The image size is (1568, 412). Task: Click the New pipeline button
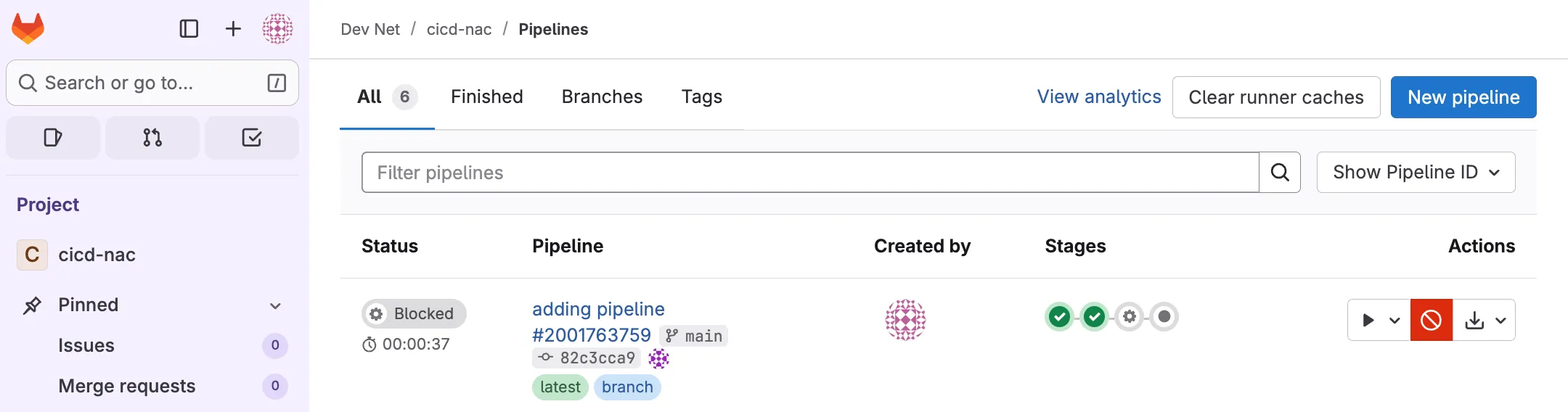click(x=1463, y=97)
